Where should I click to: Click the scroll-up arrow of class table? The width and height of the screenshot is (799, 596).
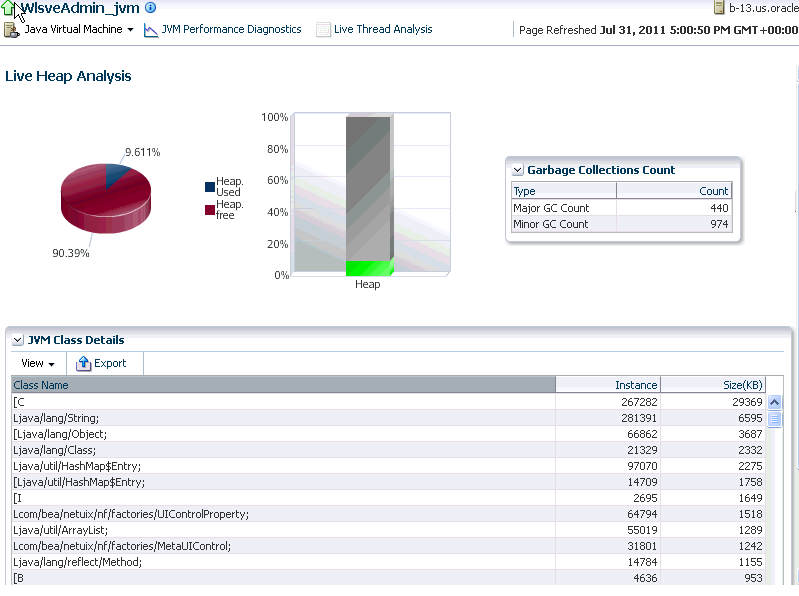[x=774, y=402]
